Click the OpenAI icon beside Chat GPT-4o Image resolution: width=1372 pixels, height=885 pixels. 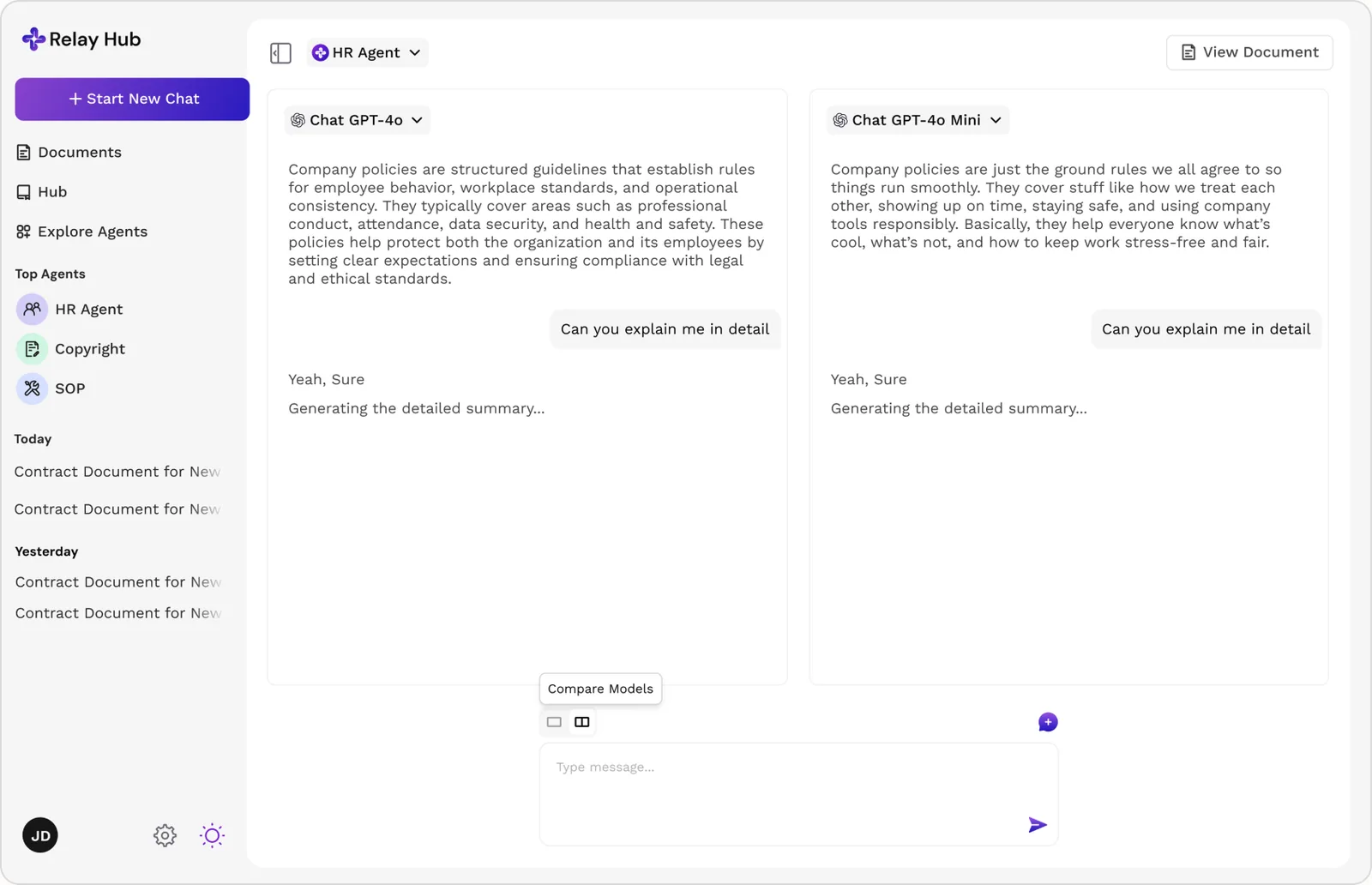coord(298,120)
